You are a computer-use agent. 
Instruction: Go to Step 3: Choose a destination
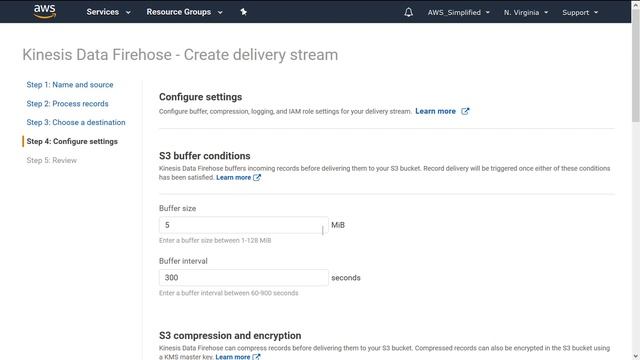[x=76, y=122]
